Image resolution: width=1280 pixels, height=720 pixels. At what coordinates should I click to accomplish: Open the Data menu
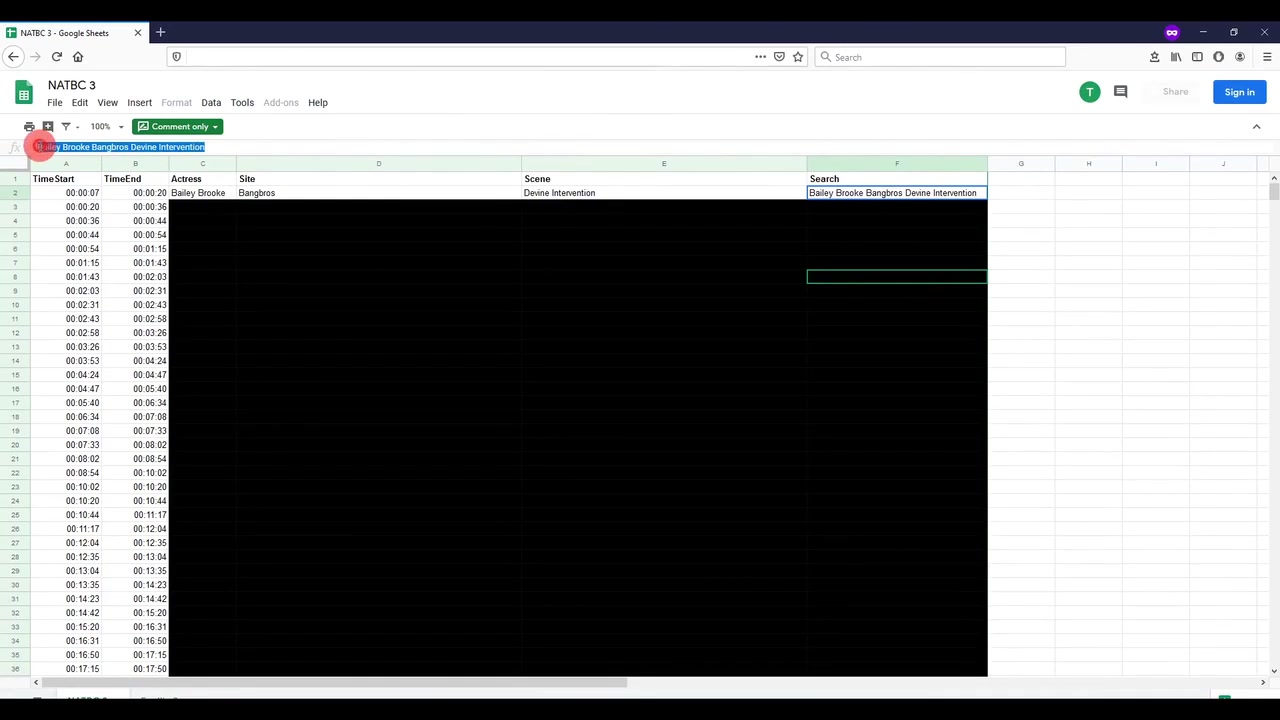211,103
